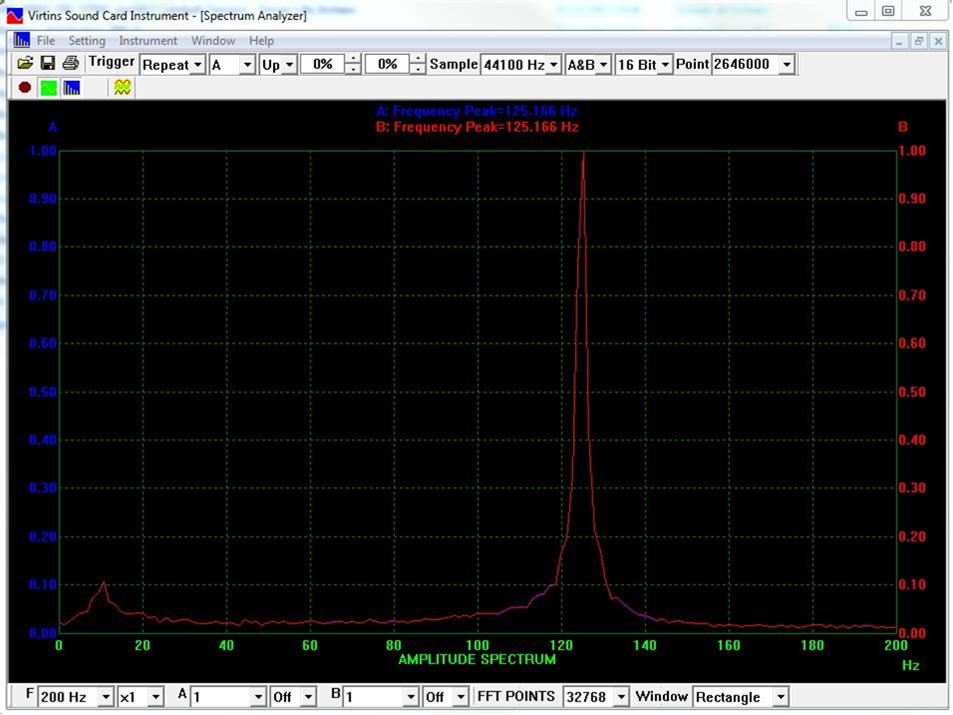Expand the Sample rate 44100 Hz dropdown
Viewport: 953px width, 715px height.
point(553,64)
